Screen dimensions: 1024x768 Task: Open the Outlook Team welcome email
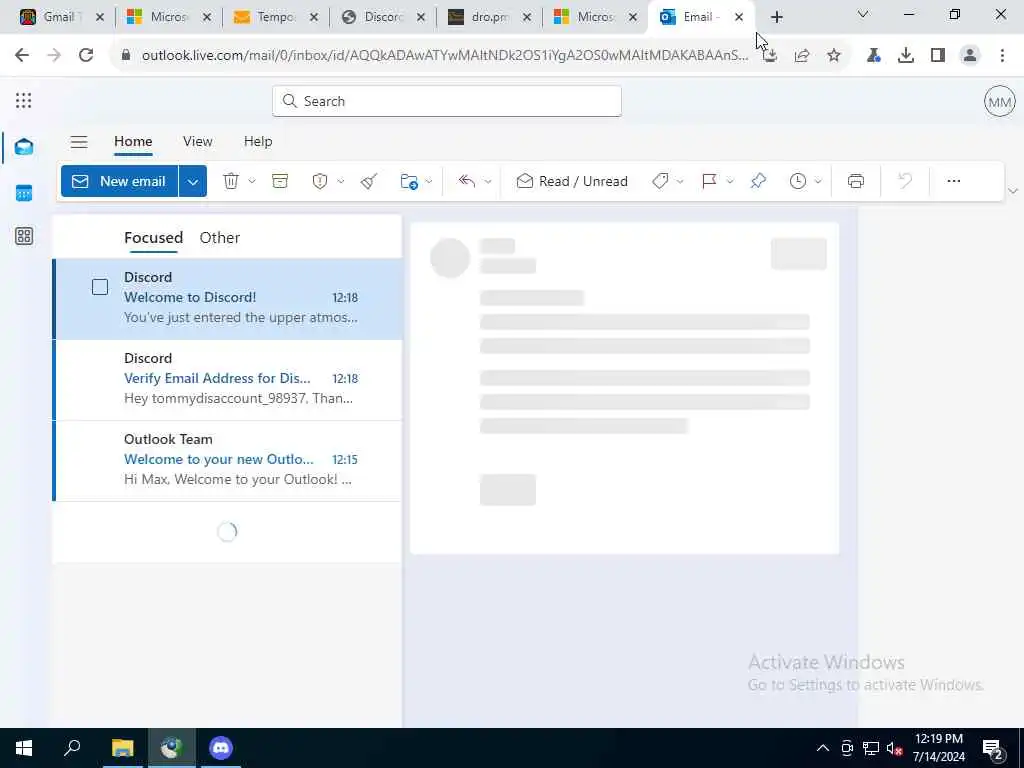[x=227, y=461]
